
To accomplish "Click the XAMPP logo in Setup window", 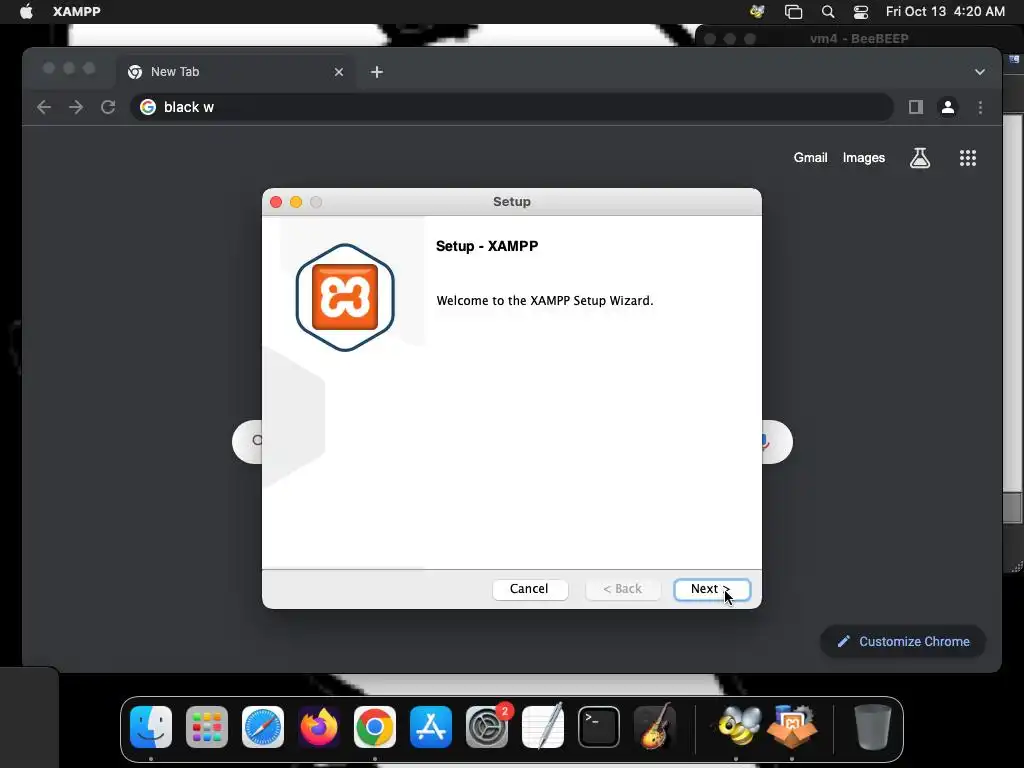I will tap(345, 297).
